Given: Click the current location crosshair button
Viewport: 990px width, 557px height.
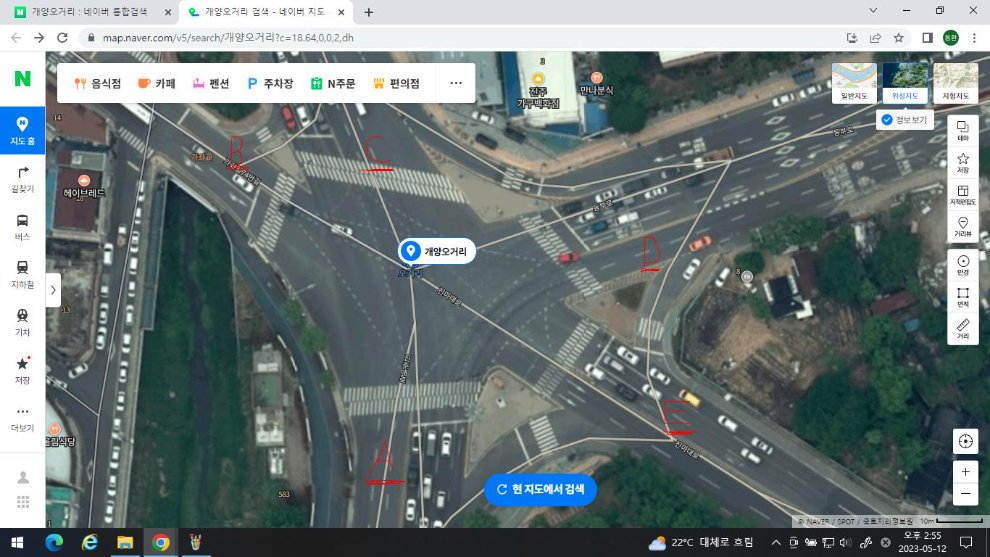Looking at the screenshot, I should (x=965, y=441).
